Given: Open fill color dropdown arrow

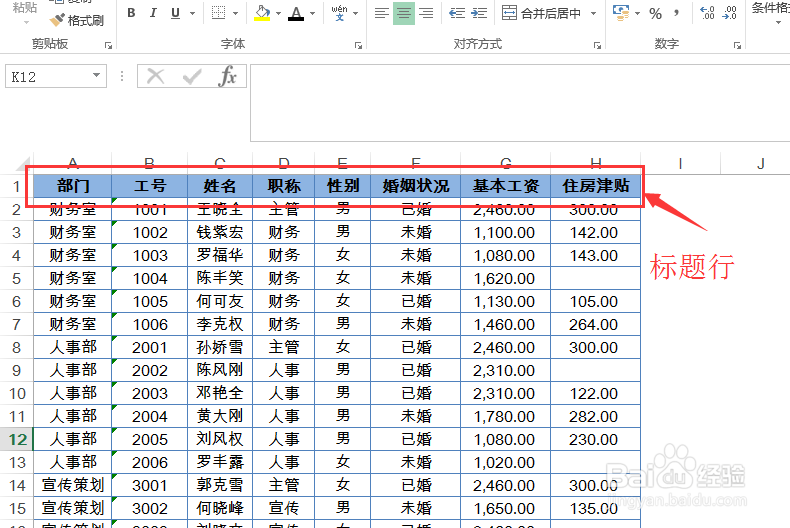Looking at the screenshot, I should (x=279, y=14).
